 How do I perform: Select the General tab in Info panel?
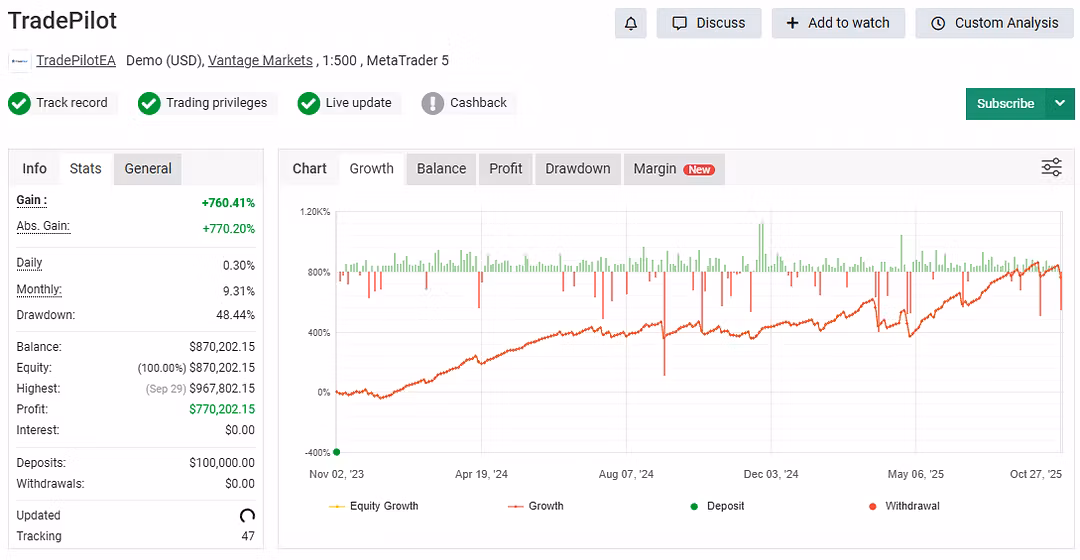click(x=148, y=169)
